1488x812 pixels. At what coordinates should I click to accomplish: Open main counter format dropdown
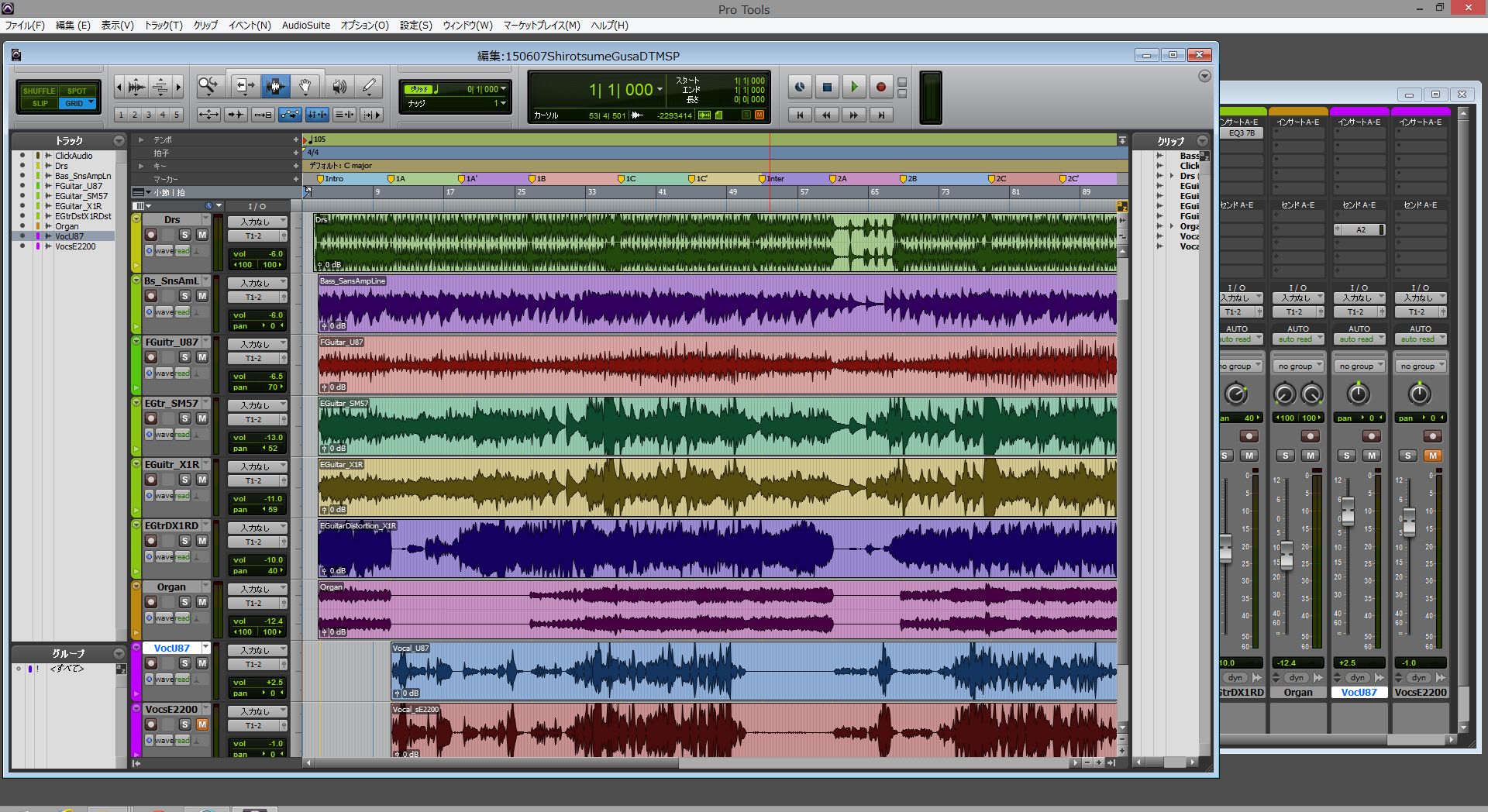click(x=660, y=90)
